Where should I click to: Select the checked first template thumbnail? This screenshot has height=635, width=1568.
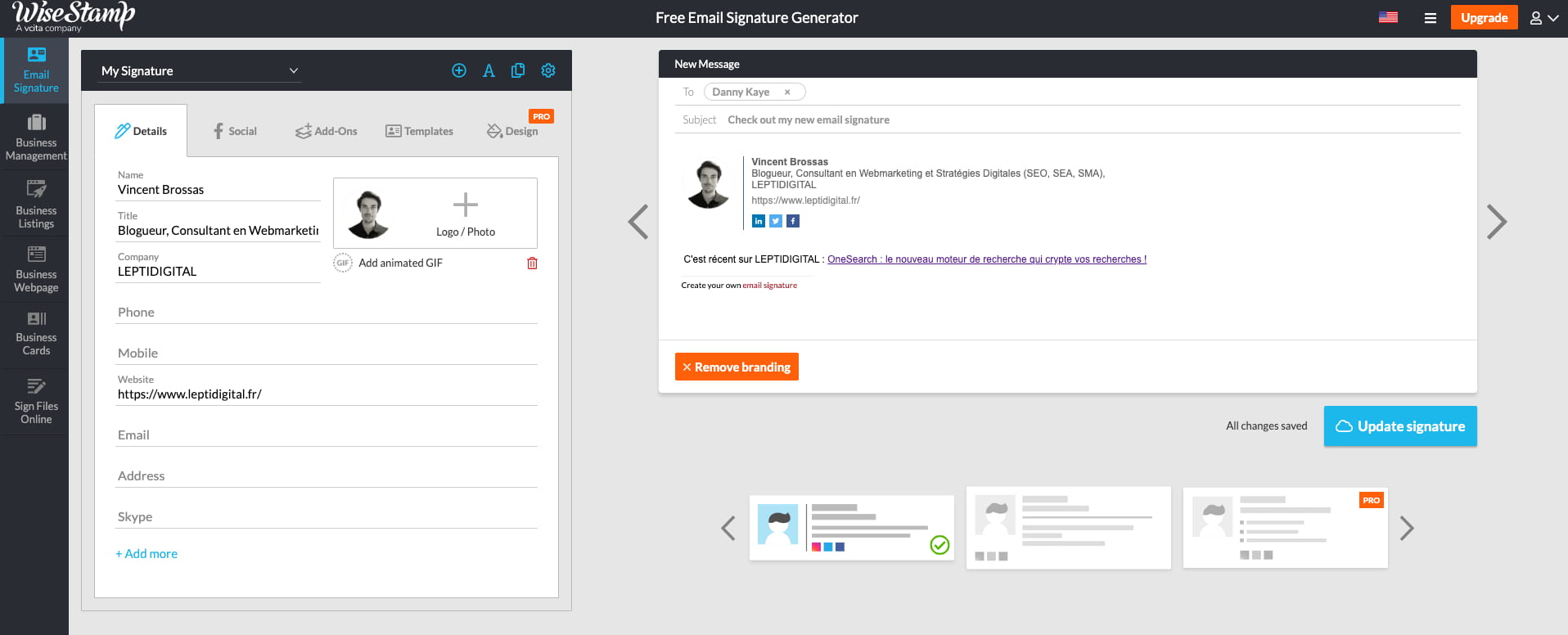[x=852, y=528]
